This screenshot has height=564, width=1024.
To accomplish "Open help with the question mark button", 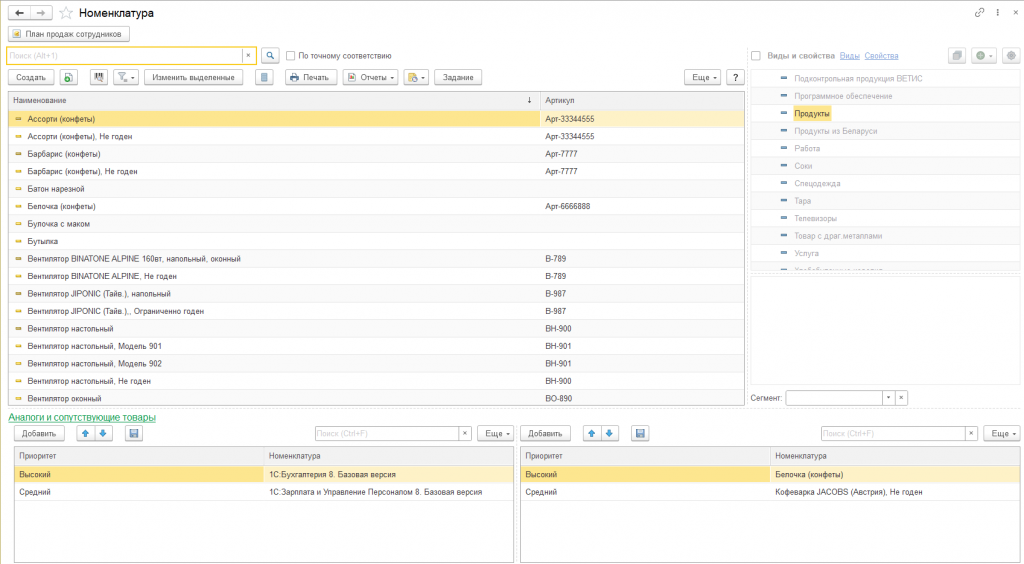I will point(735,77).
